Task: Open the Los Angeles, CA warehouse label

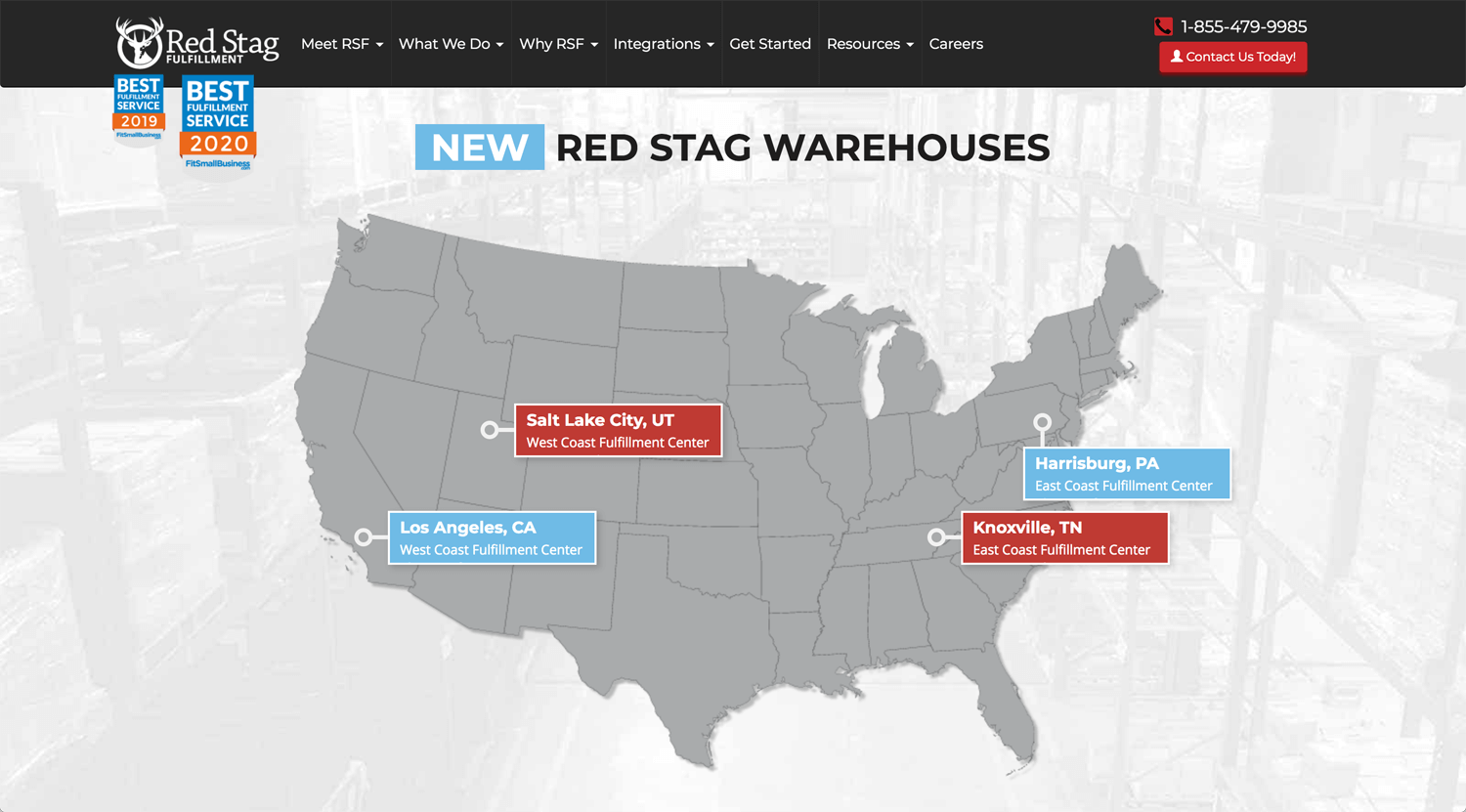Action: pyautogui.click(x=492, y=538)
